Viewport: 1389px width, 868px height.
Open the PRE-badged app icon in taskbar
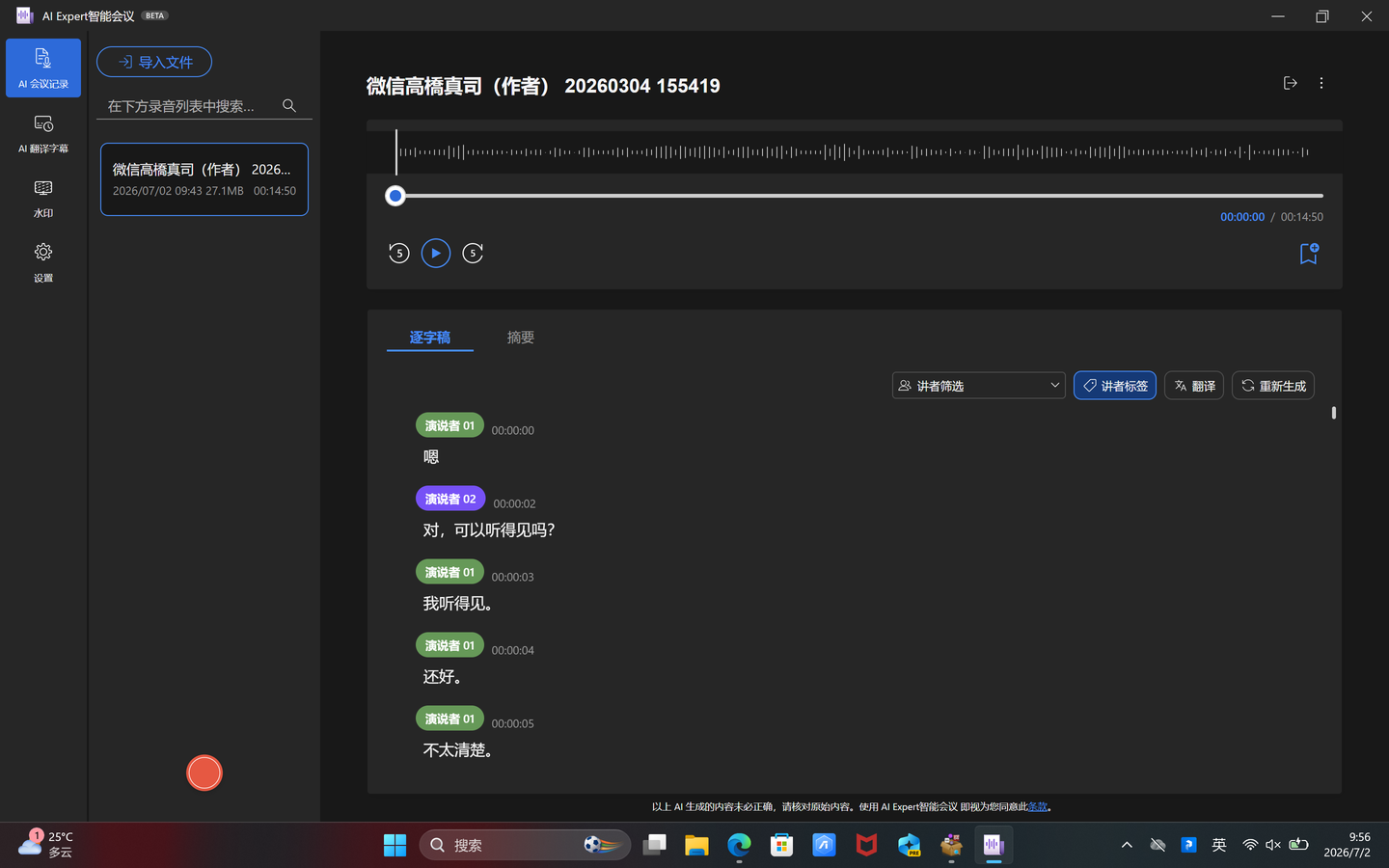point(909,845)
